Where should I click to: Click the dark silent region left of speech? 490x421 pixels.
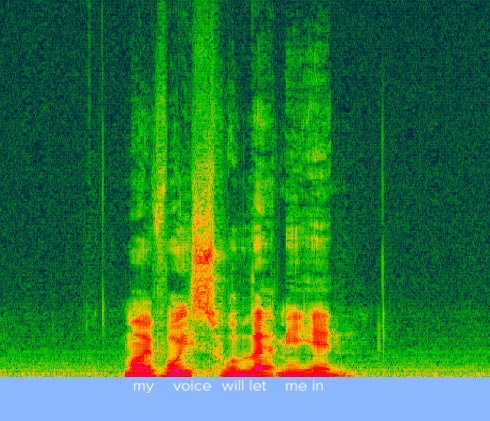pos(43,167)
